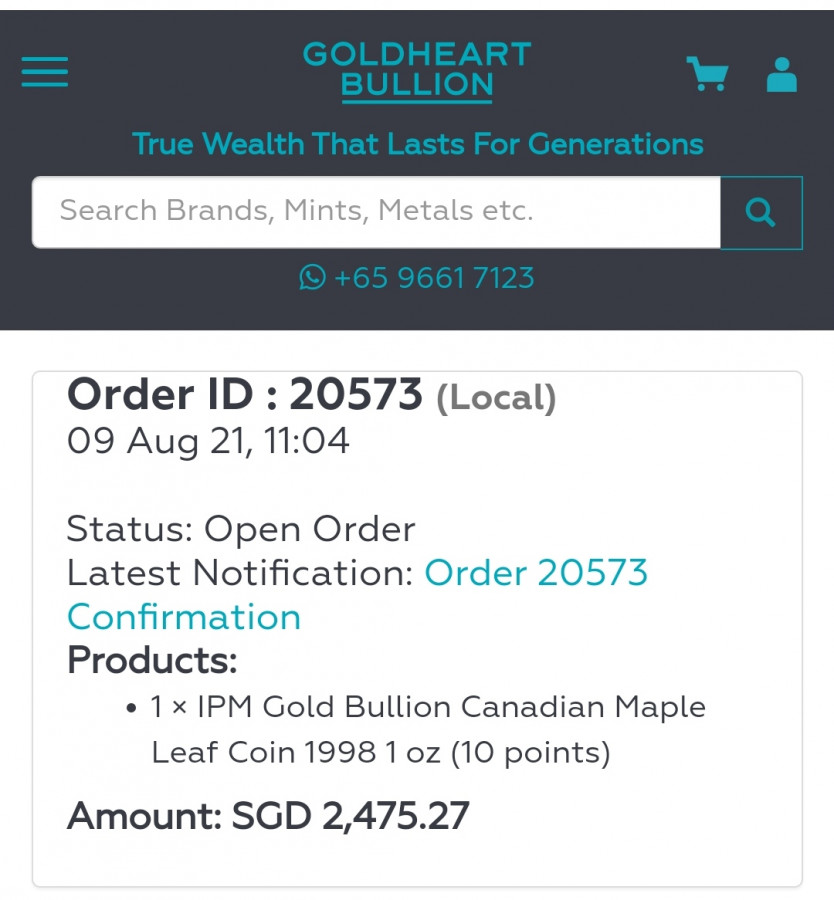Image resolution: width=834 pixels, height=900 pixels.
Task: Click the WhatsApp icon beside the phone number
Action: [313, 277]
